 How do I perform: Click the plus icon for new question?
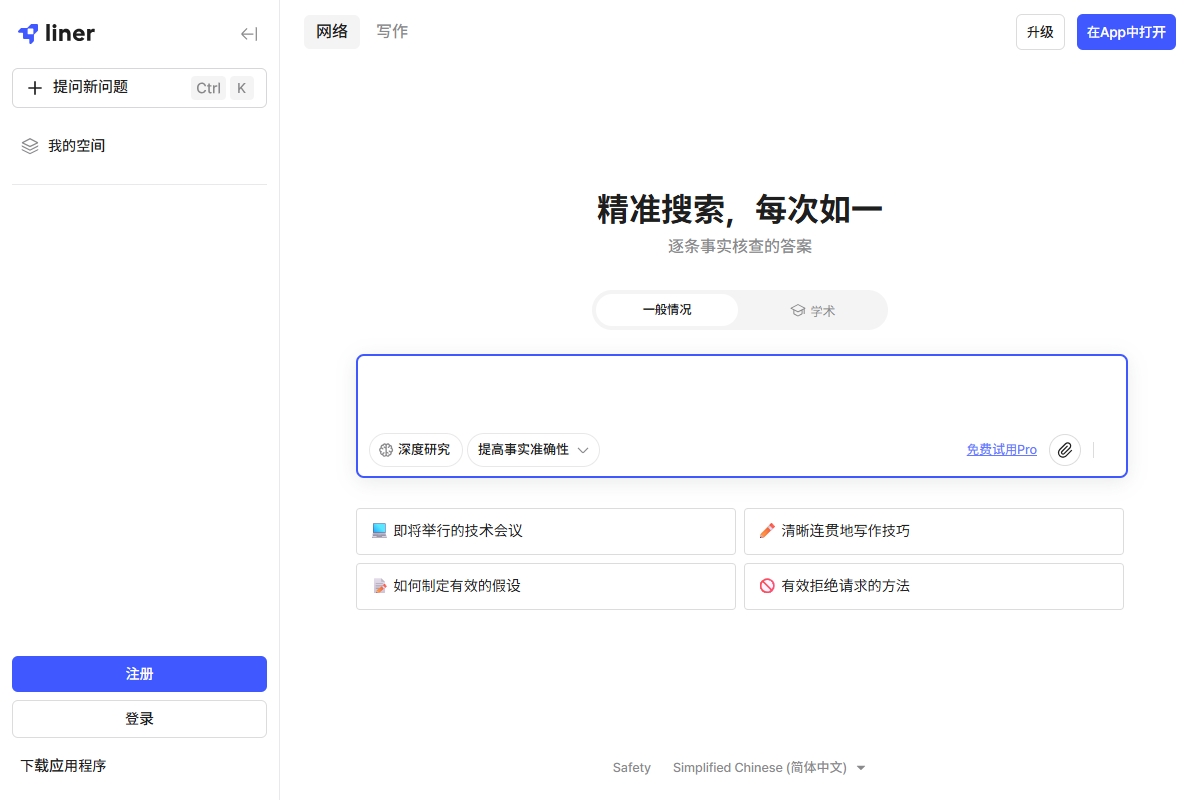(35, 88)
